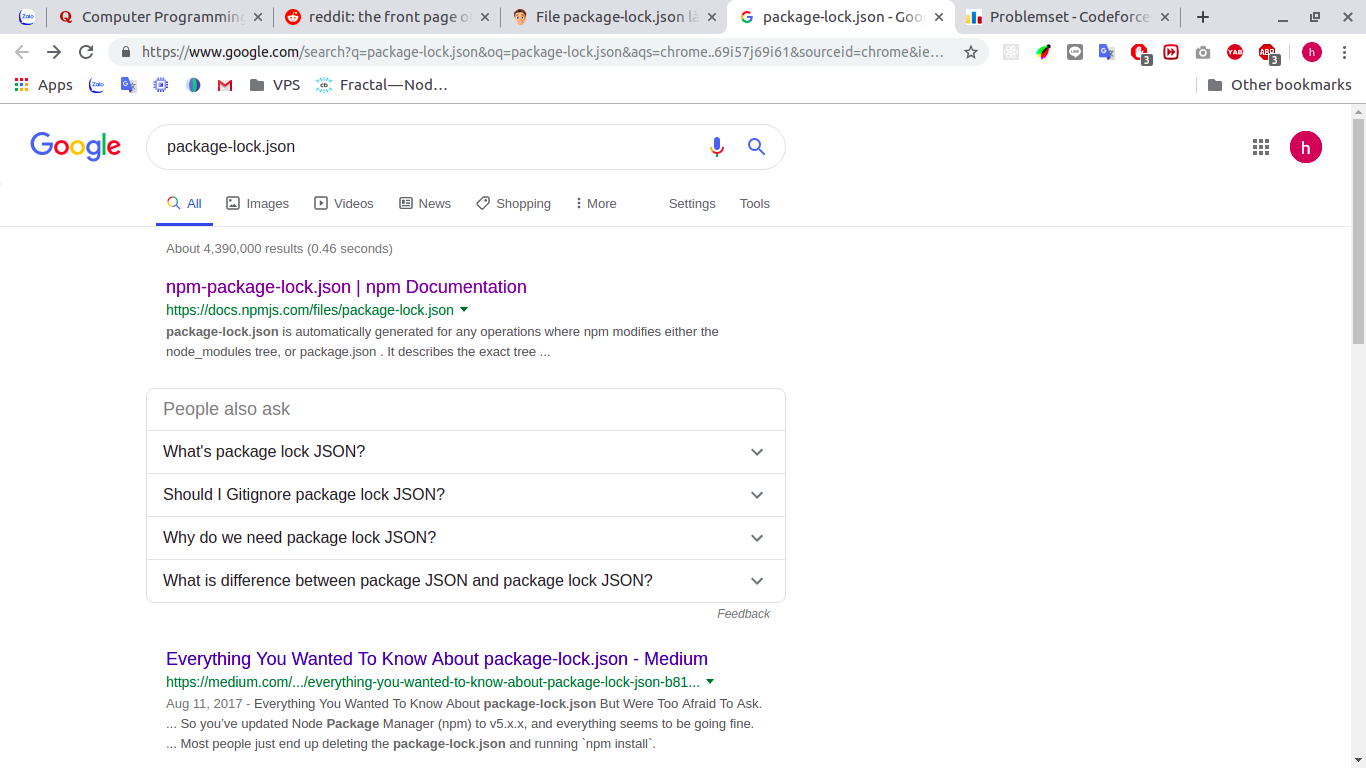
Task: Open dropdown arrow beside docs.npmjs.com URL
Action: pos(464,310)
